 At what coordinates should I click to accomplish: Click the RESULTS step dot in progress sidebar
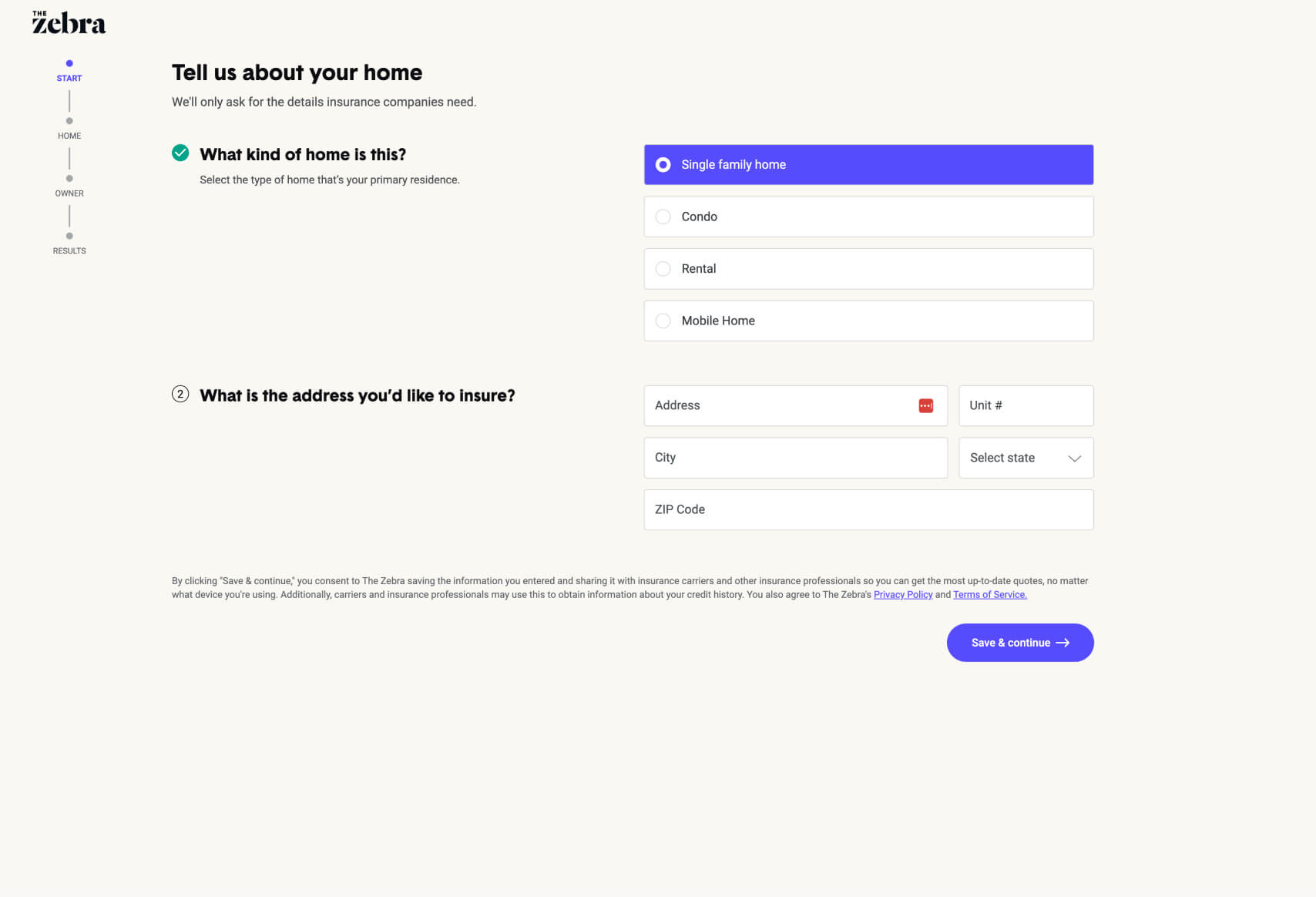(69, 236)
